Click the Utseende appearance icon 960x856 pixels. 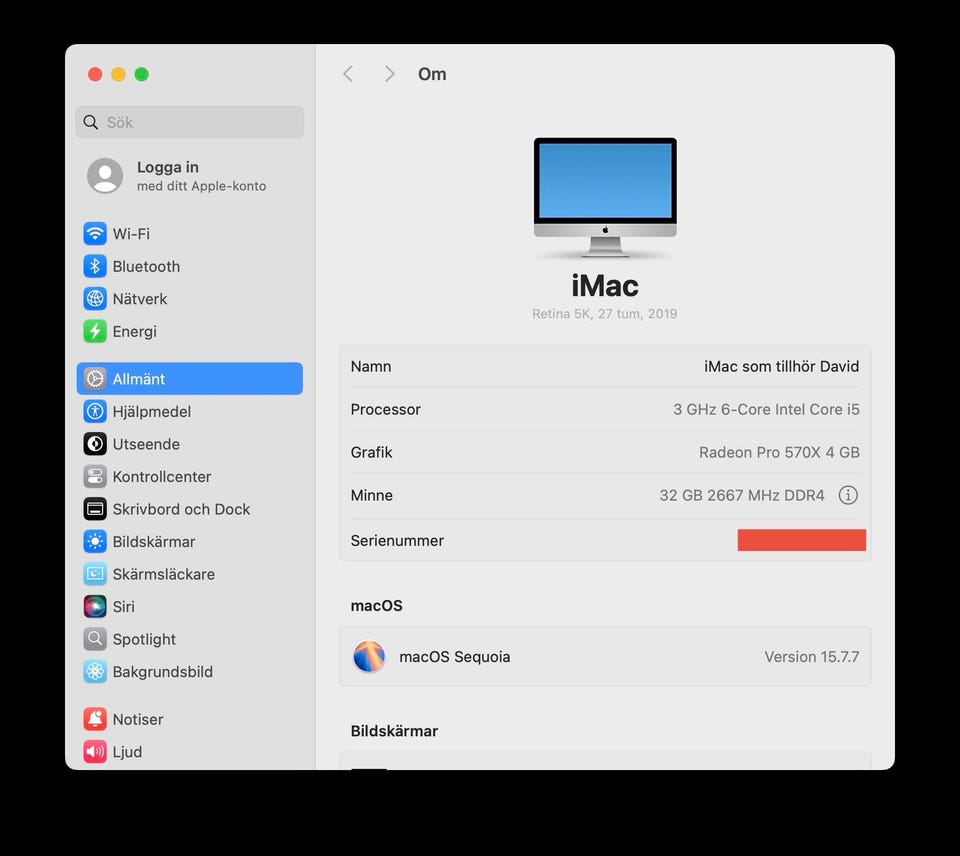(x=95, y=443)
